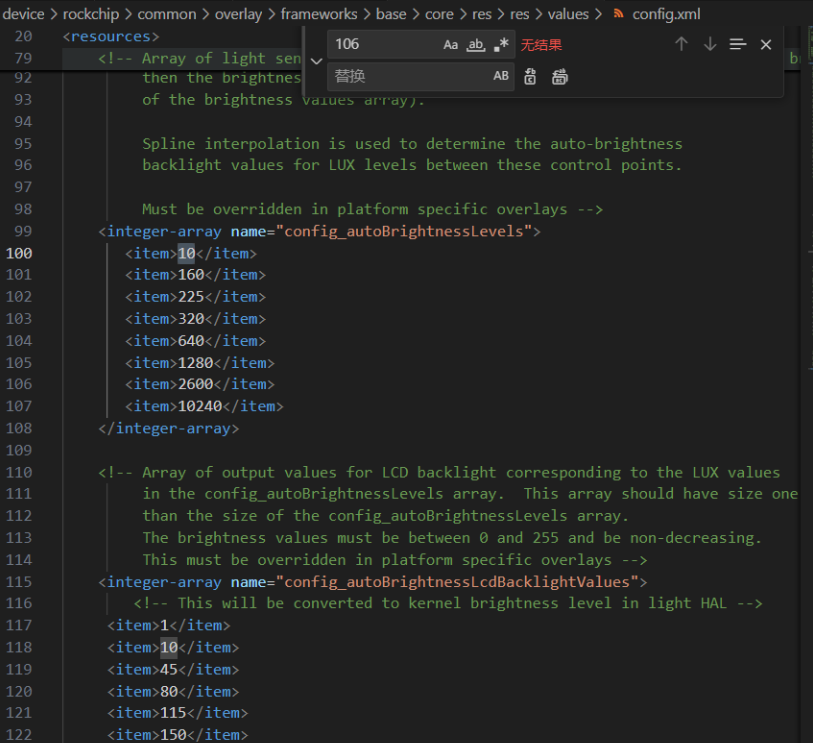
Task: Toggle Preserve Case in the replace field
Action: (x=500, y=76)
